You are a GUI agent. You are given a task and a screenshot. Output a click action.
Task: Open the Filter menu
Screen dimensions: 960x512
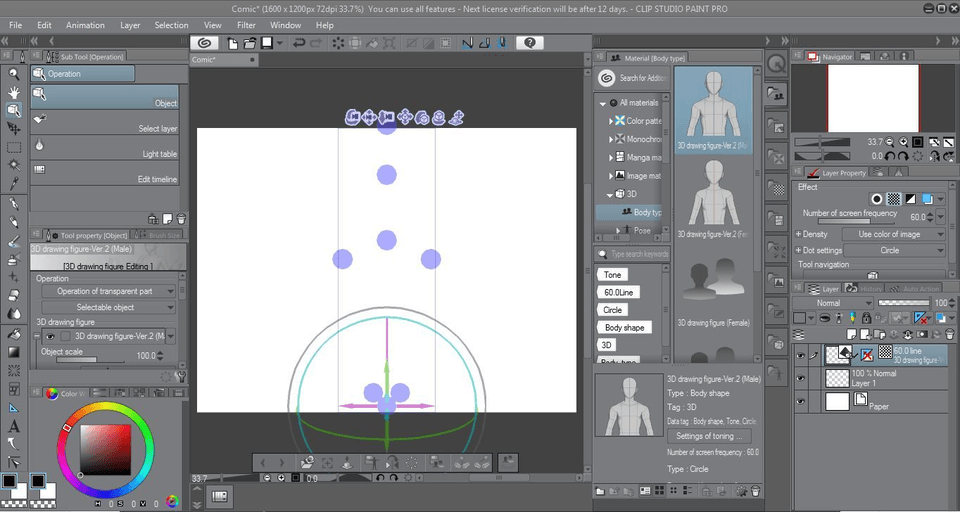click(246, 25)
